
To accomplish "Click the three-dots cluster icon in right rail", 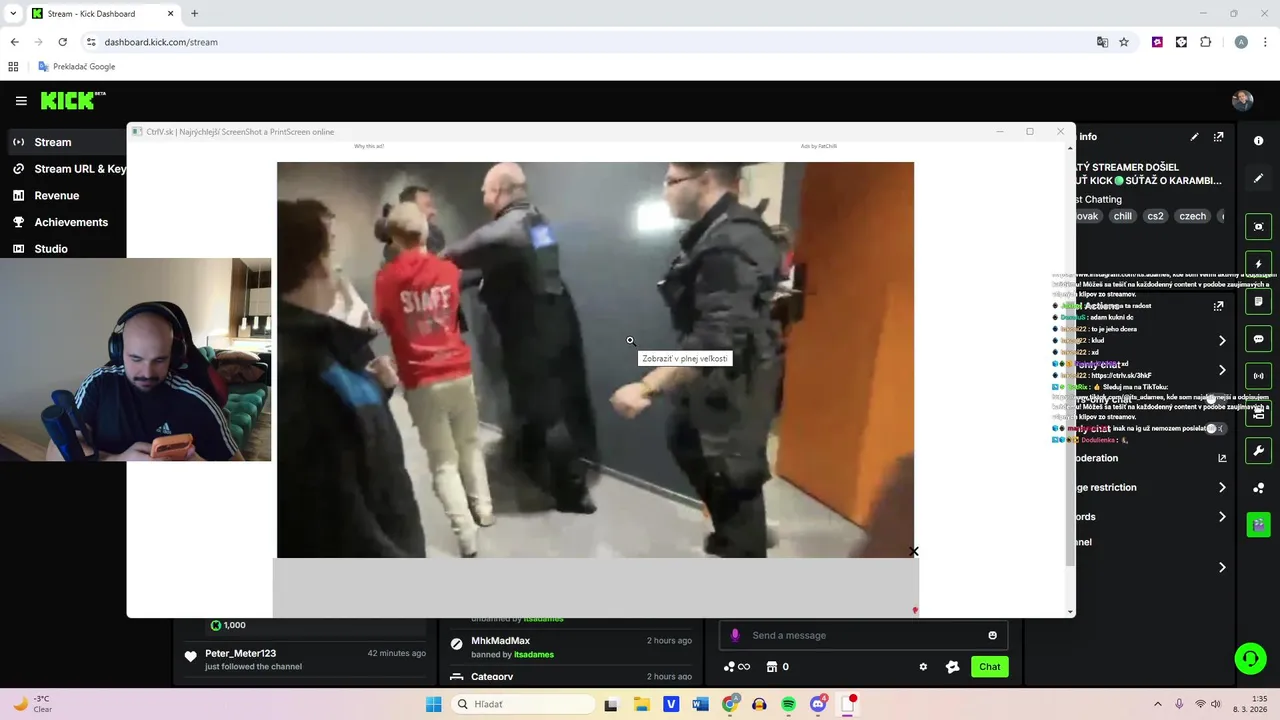I will coord(1258,488).
